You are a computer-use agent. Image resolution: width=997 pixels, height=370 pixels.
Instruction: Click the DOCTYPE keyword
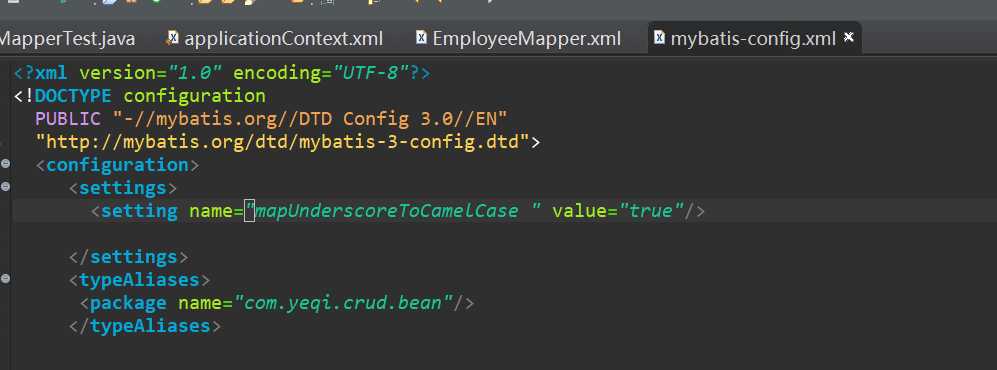click(x=73, y=97)
